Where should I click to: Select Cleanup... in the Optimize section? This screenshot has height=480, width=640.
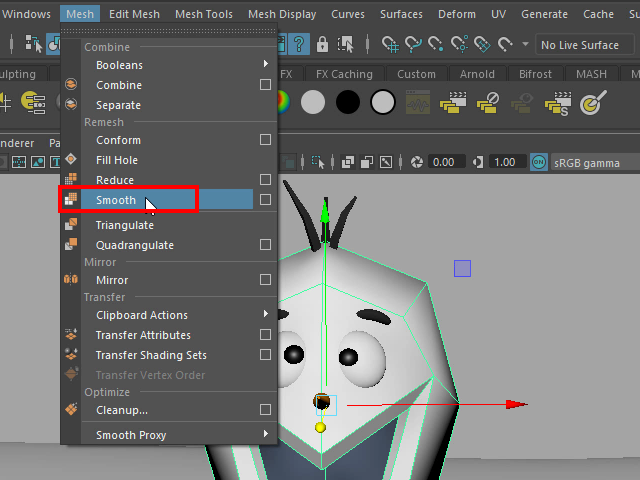tap(122, 410)
